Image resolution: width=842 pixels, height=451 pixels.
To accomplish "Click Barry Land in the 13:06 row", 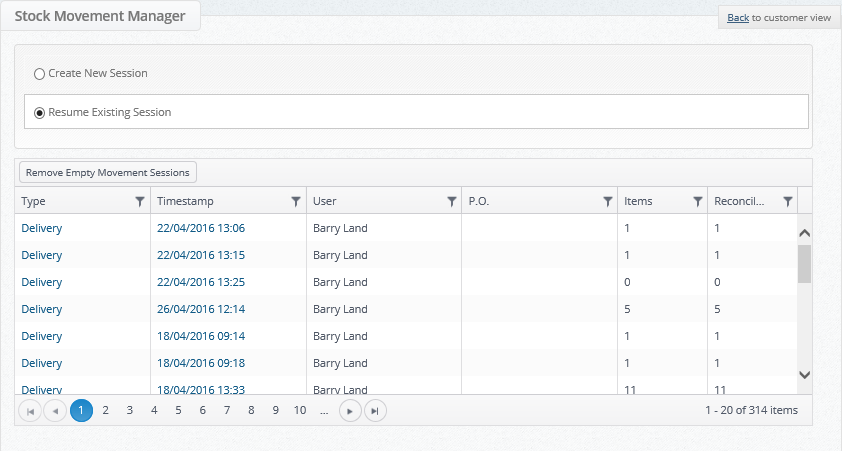I will [x=340, y=228].
